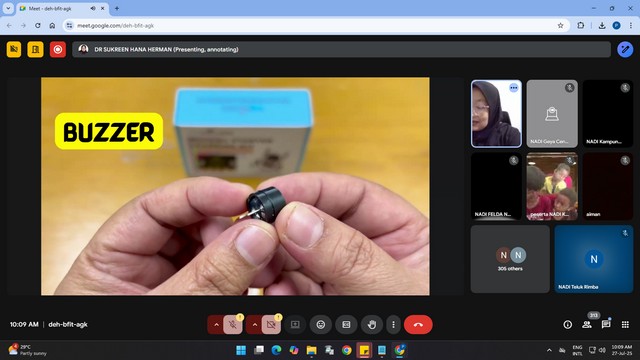Screen dimensions: 640x360
Task: Leave the call with red hang-up button
Action: (x=418, y=324)
